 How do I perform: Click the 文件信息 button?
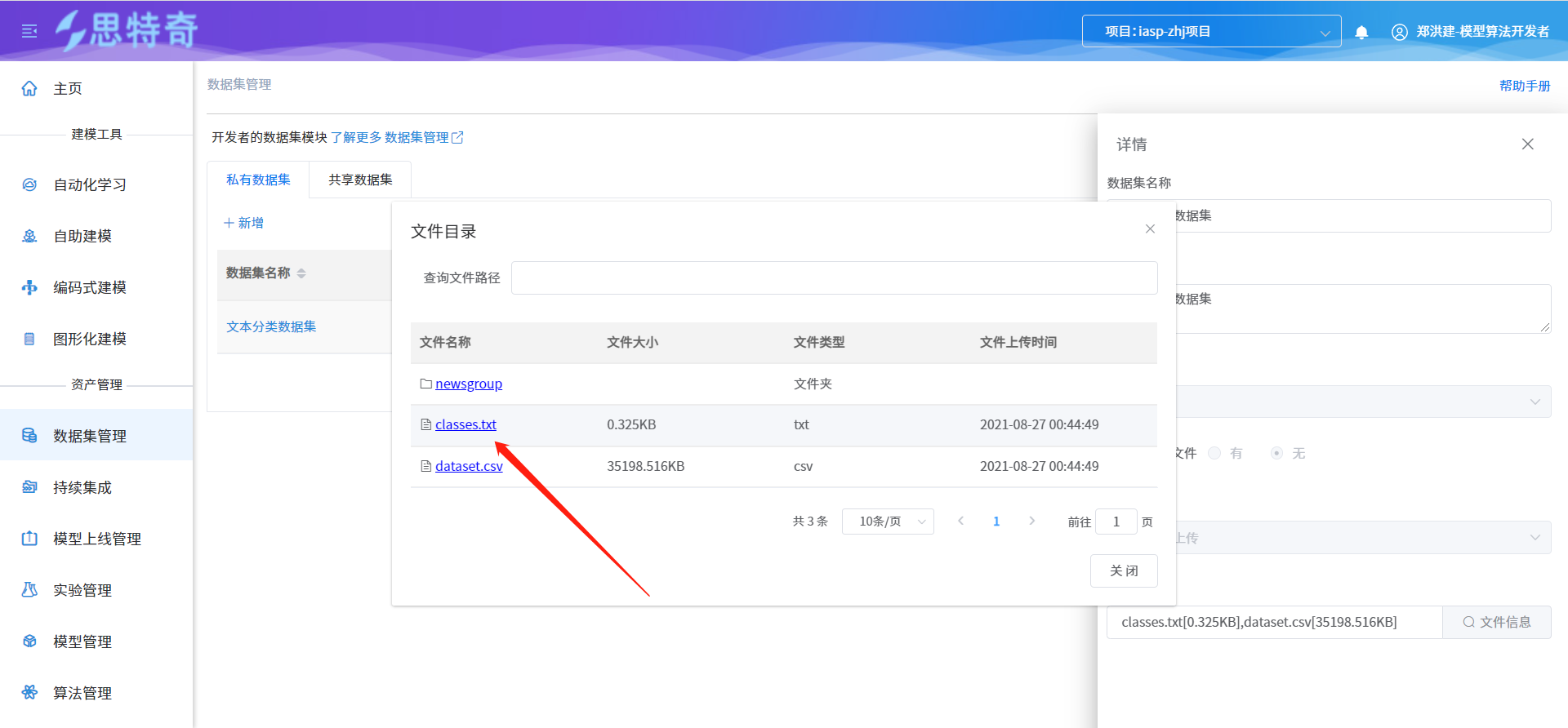[1497, 622]
